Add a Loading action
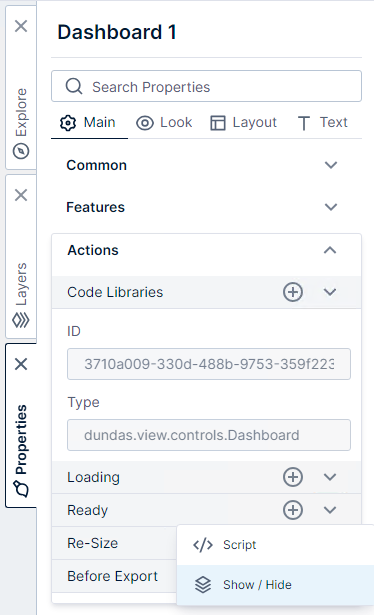Viewport: 374px width, 615px height. point(293,477)
